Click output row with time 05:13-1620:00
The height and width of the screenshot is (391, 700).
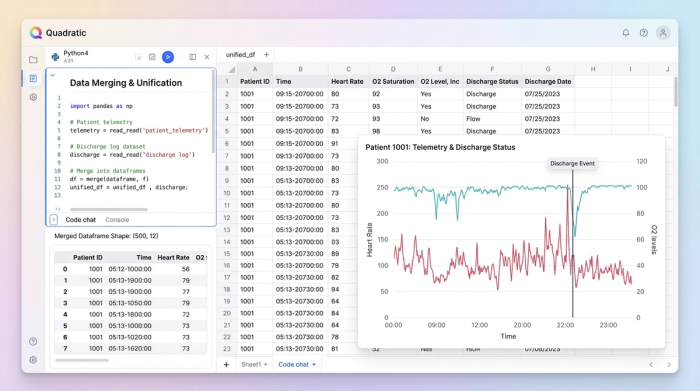(130, 349)
